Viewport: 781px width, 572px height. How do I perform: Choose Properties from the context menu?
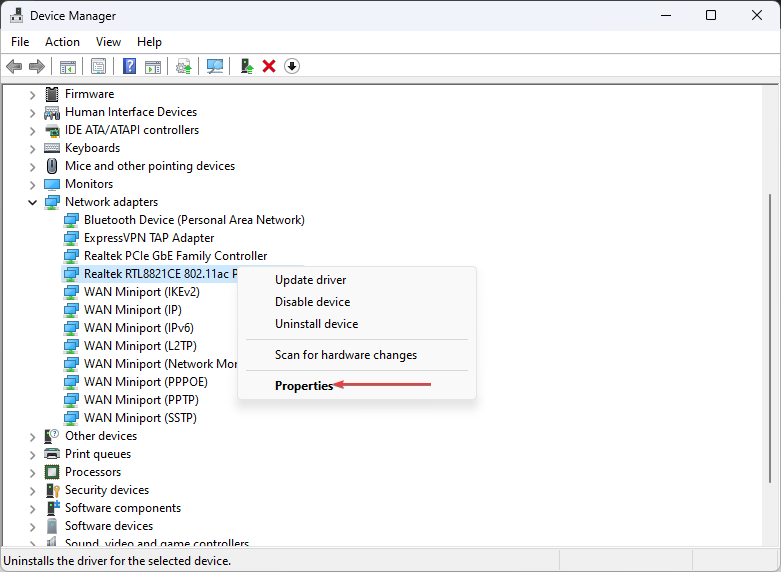(x=303, y=386)
